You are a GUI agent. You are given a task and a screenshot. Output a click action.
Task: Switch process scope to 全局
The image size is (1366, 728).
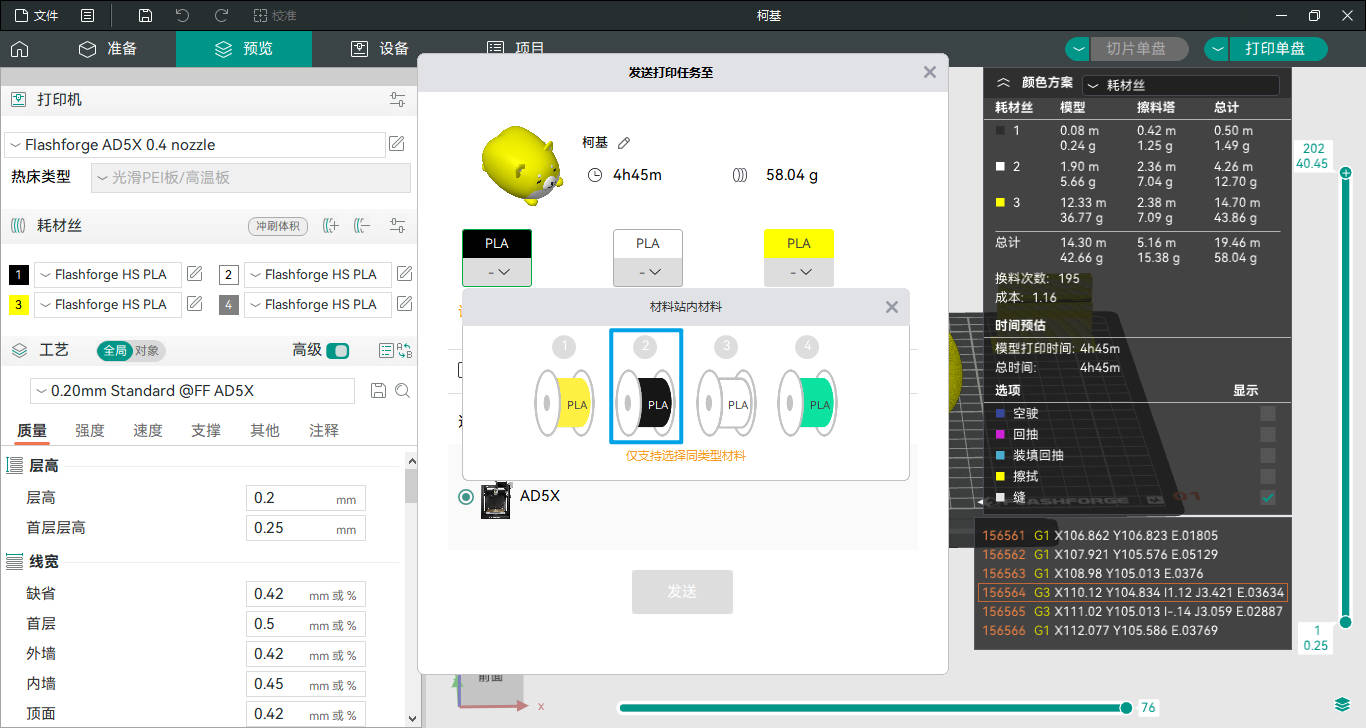coord(114,351)
